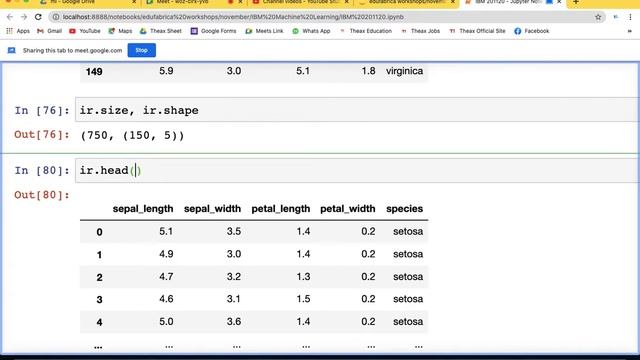The image size is (640, 360).
Task: Close the edufabrica workshops tab
Action: (453, 2)
